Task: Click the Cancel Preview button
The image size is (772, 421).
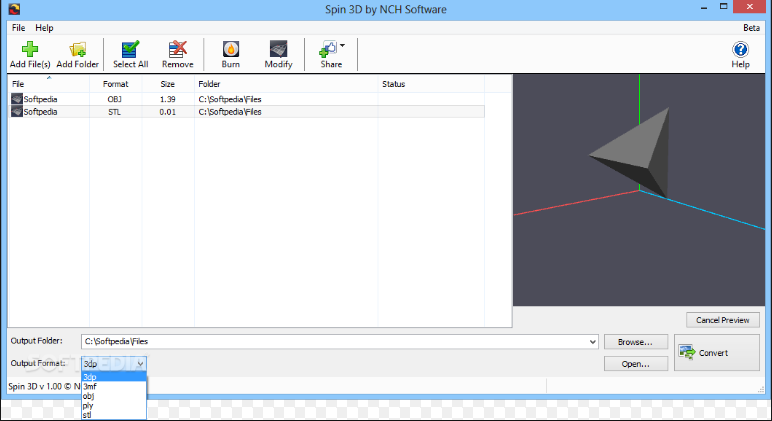Action: [x=722, y=320]
